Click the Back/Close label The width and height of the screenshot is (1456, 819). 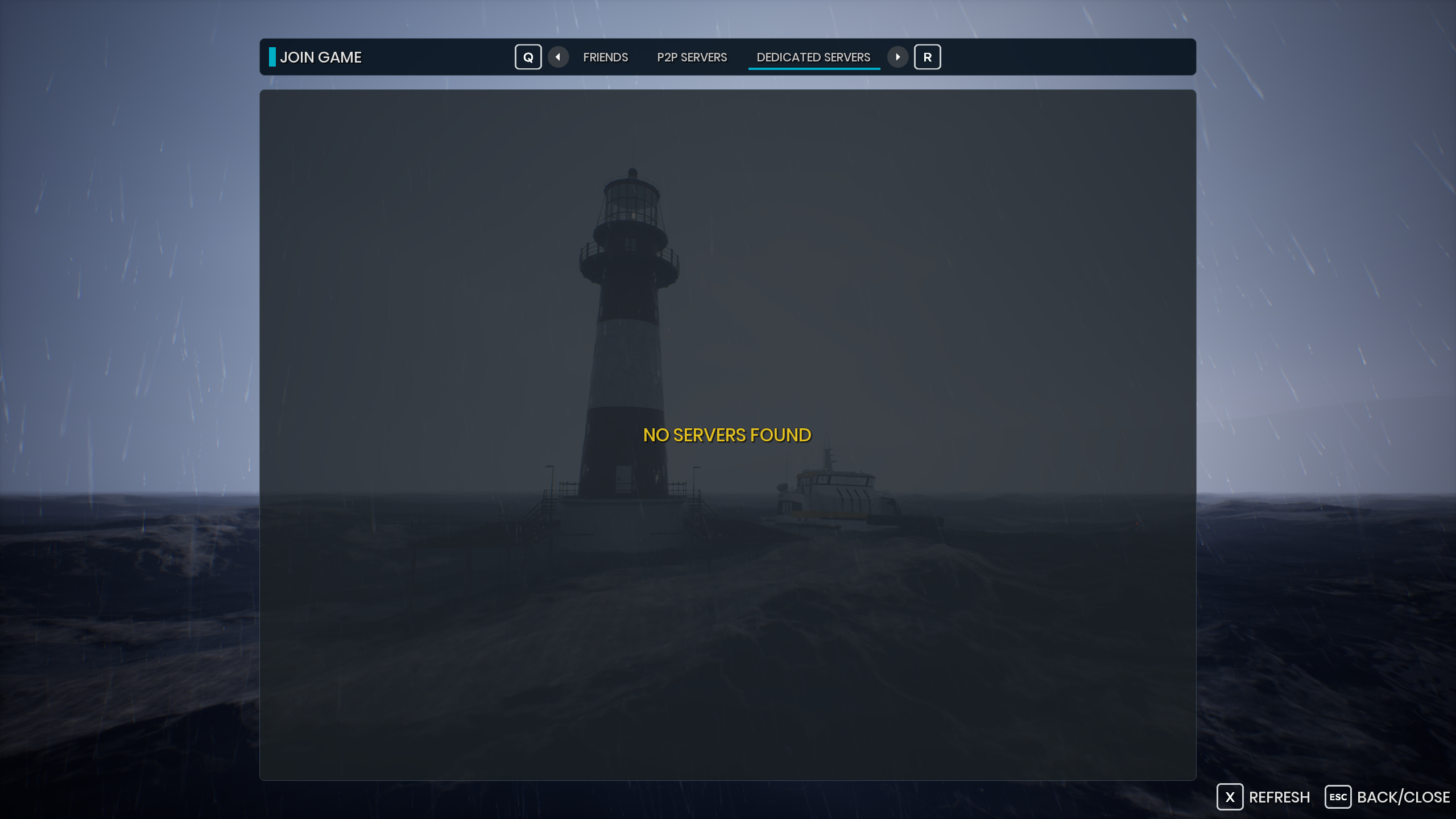(x=1403, y=797)
